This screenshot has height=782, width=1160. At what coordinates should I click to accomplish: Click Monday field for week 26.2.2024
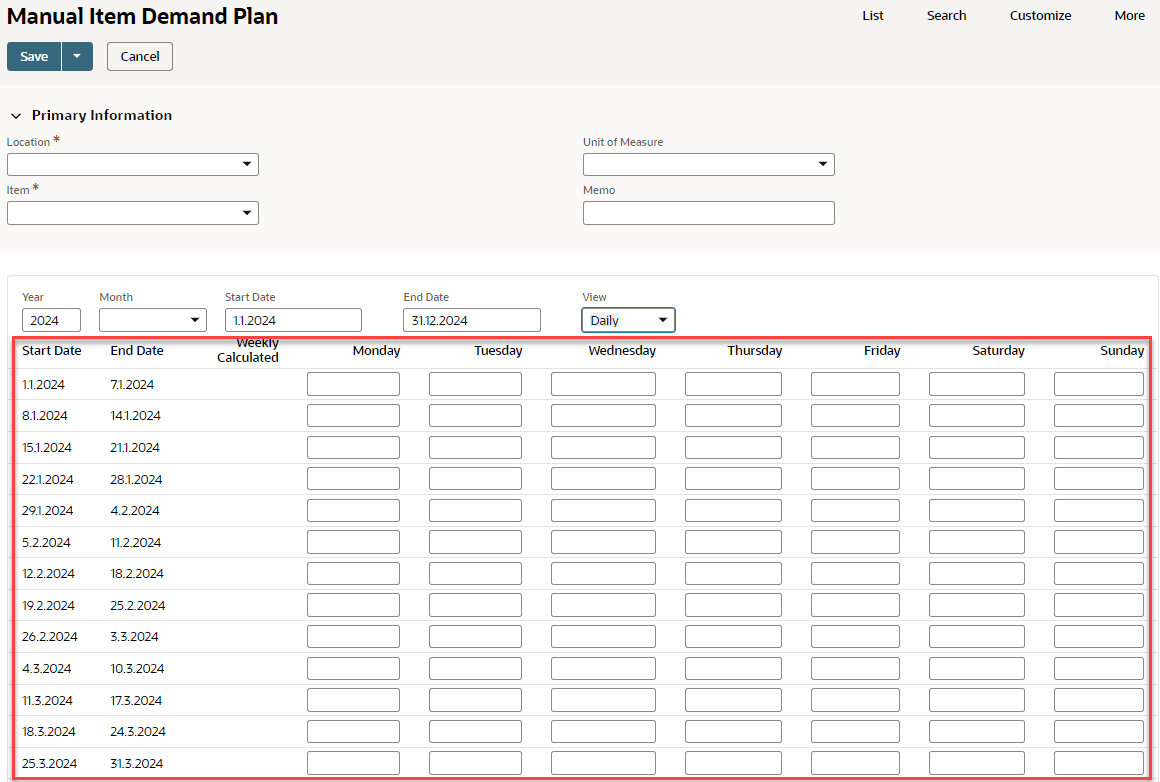click(x=354, y=637)
